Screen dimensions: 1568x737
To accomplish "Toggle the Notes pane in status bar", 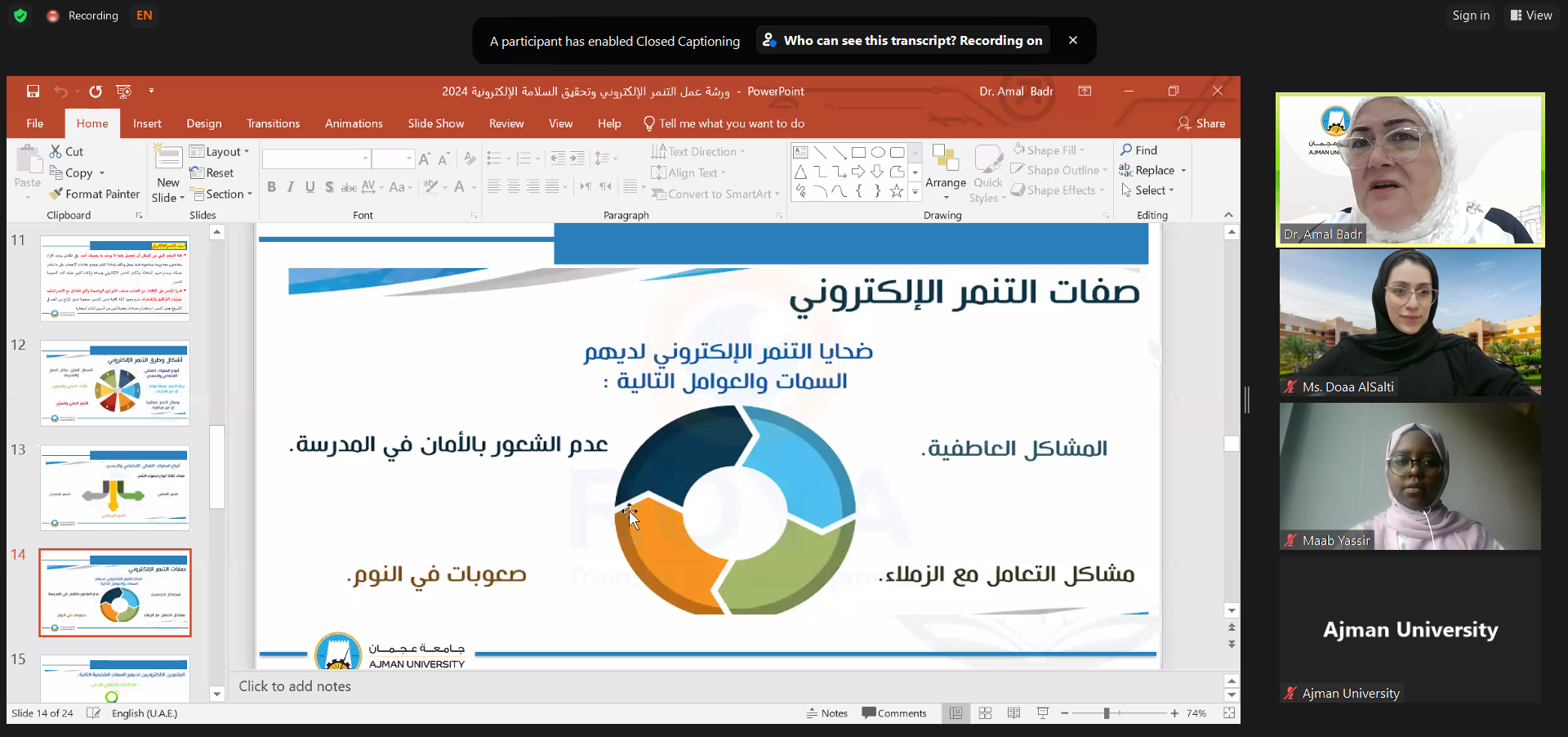I will click(826, 713).
